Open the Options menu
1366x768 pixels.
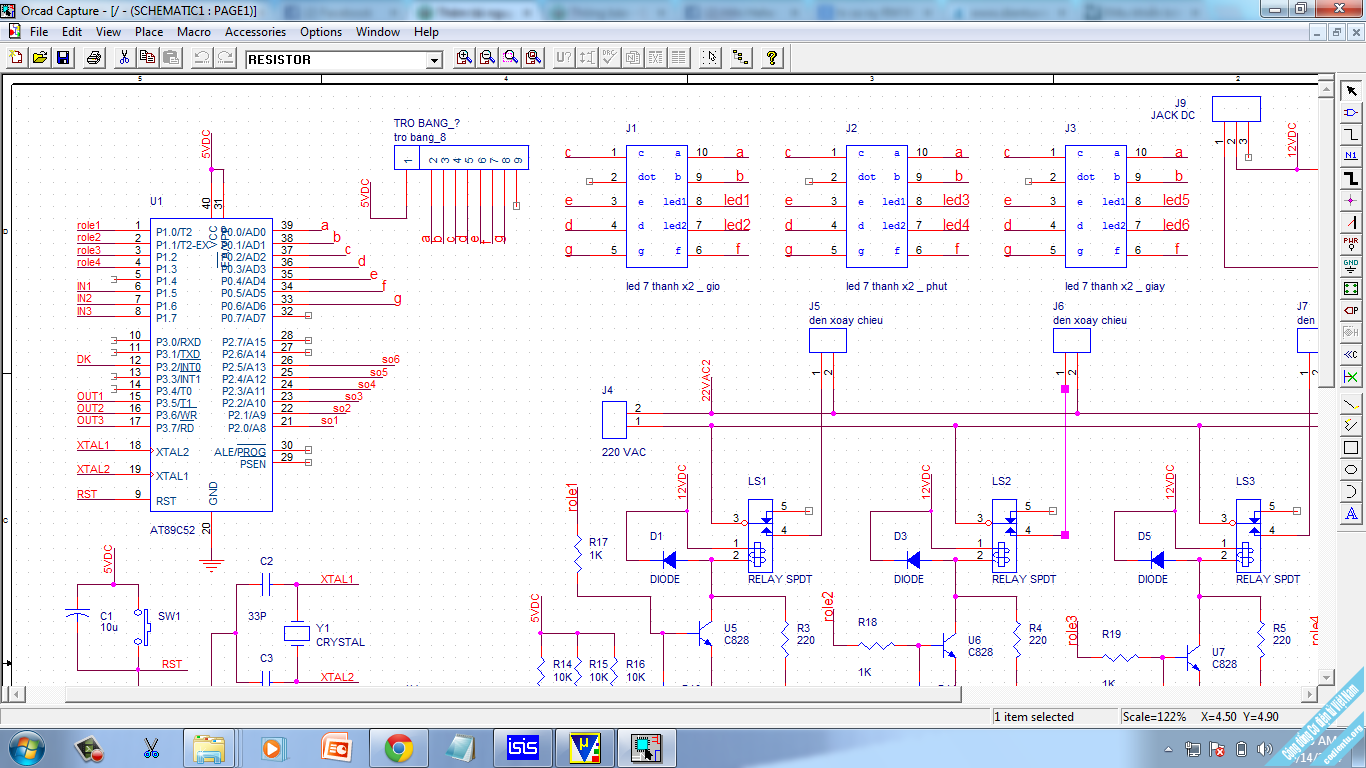[x=321, y=32]
